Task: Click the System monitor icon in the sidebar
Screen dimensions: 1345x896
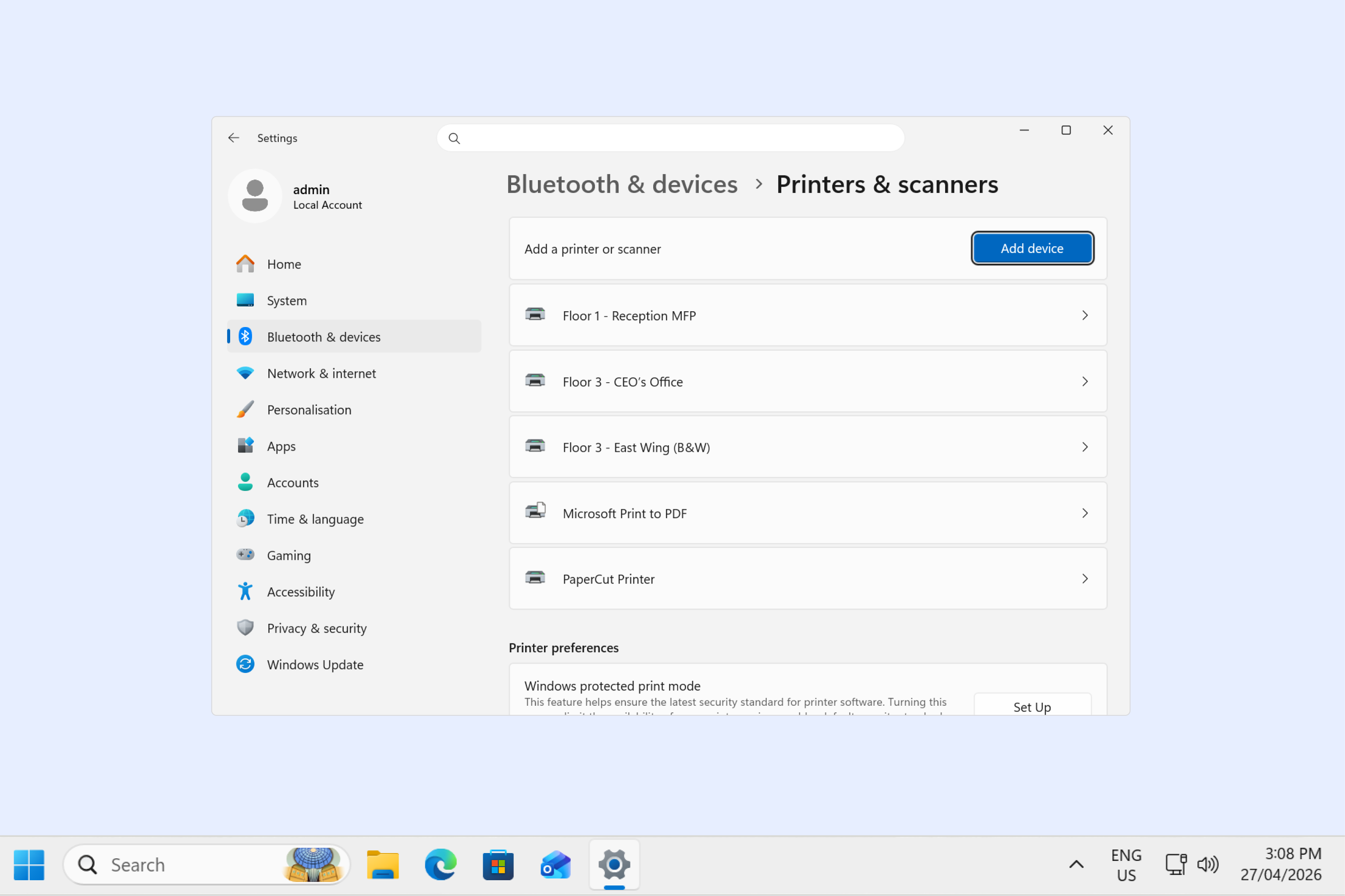Action: [x=245, y=301]
